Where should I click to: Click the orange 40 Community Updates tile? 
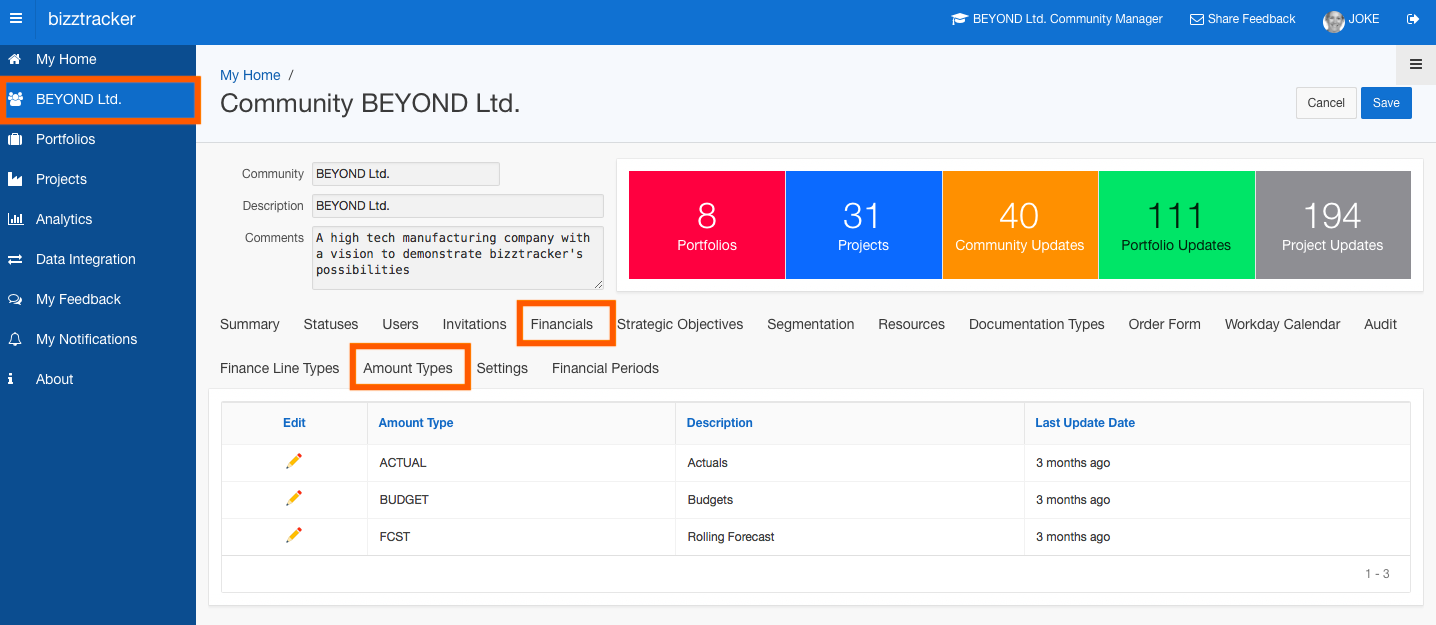(1020, 225)
